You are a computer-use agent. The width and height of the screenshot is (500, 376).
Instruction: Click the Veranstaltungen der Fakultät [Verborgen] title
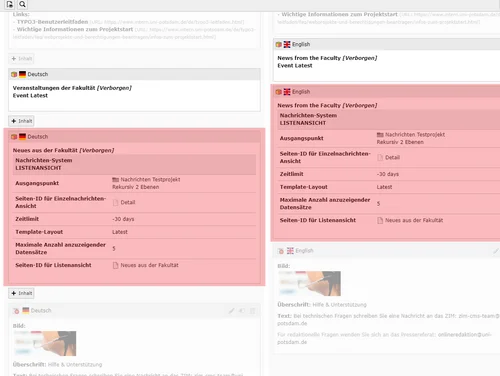pyautogui.click(x=72, y=88)
